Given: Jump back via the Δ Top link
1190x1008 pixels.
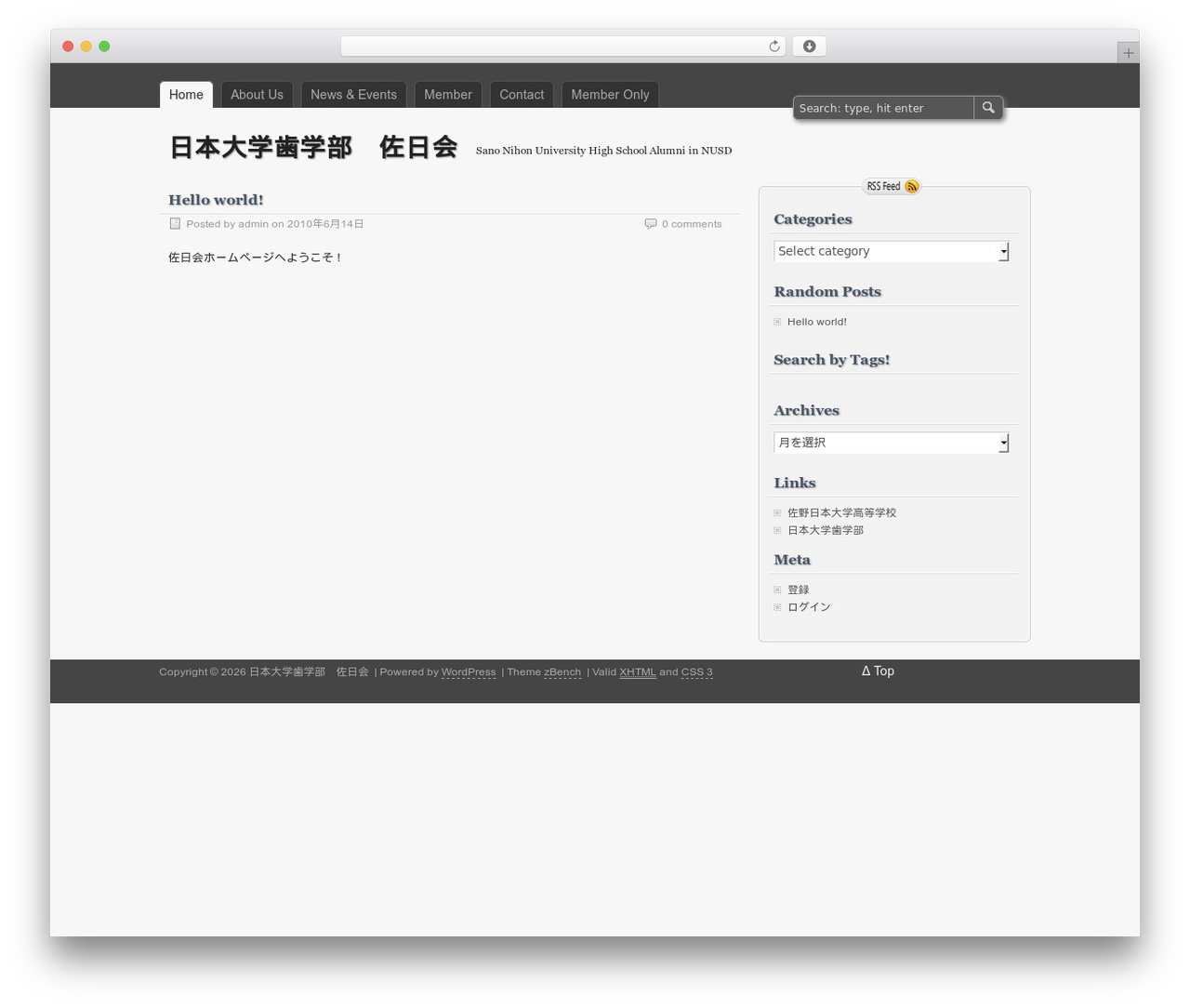Looking at the screenshot, I should point(878,670).
